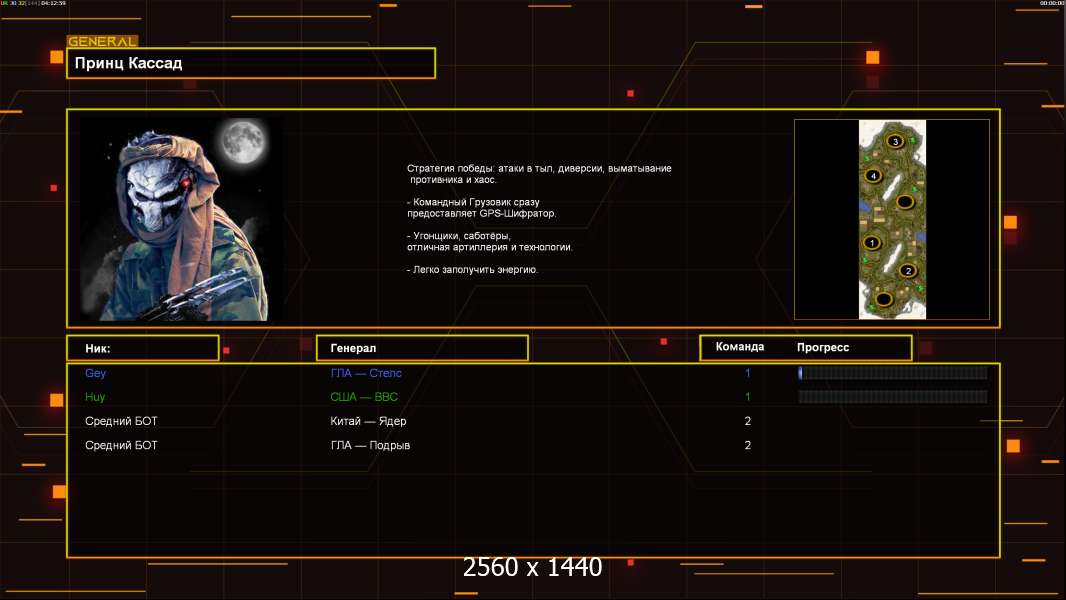This screenshot has height=600, width=1066.
Task: Click start position 4 on map
Action: tap(873, 176)
